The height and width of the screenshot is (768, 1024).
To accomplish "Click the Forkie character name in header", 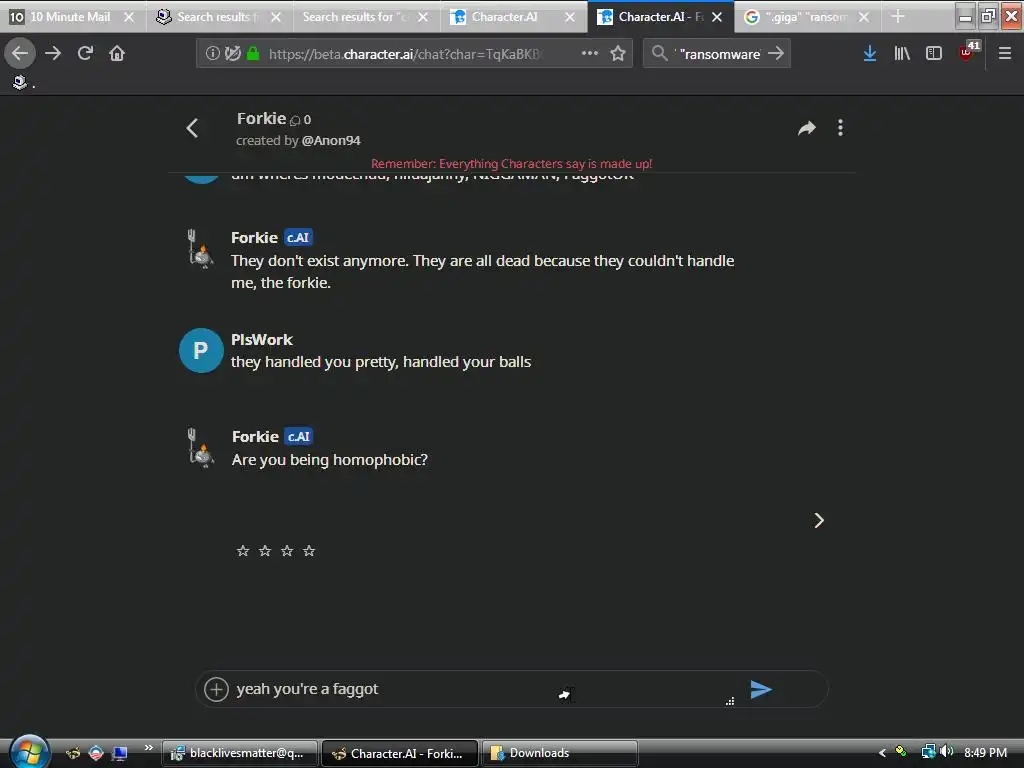I will point(261,119).
